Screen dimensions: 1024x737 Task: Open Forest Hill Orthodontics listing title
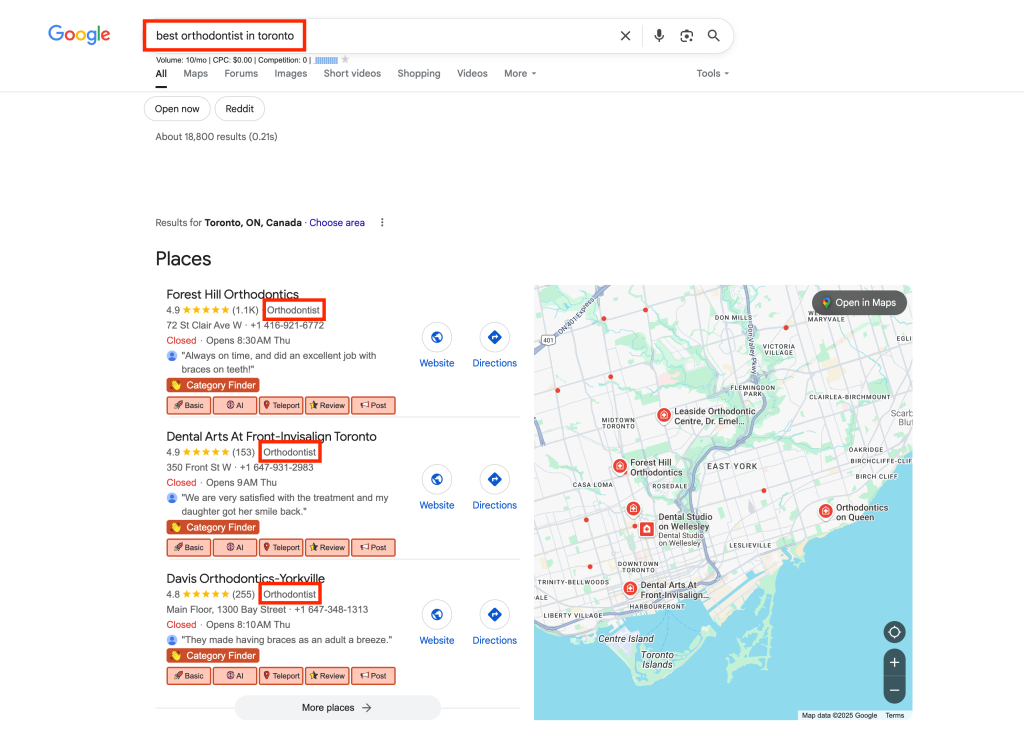232,294
